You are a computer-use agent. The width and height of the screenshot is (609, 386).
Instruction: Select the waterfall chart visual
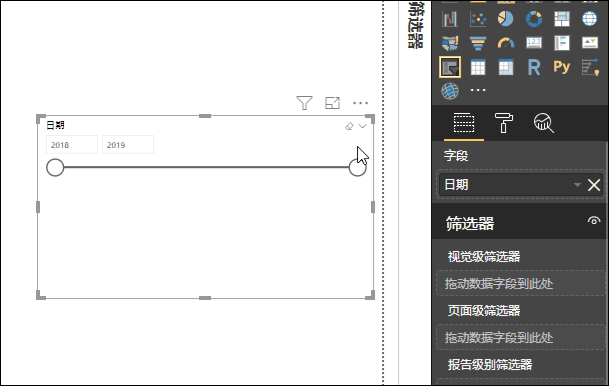click(x=450, y=19)
